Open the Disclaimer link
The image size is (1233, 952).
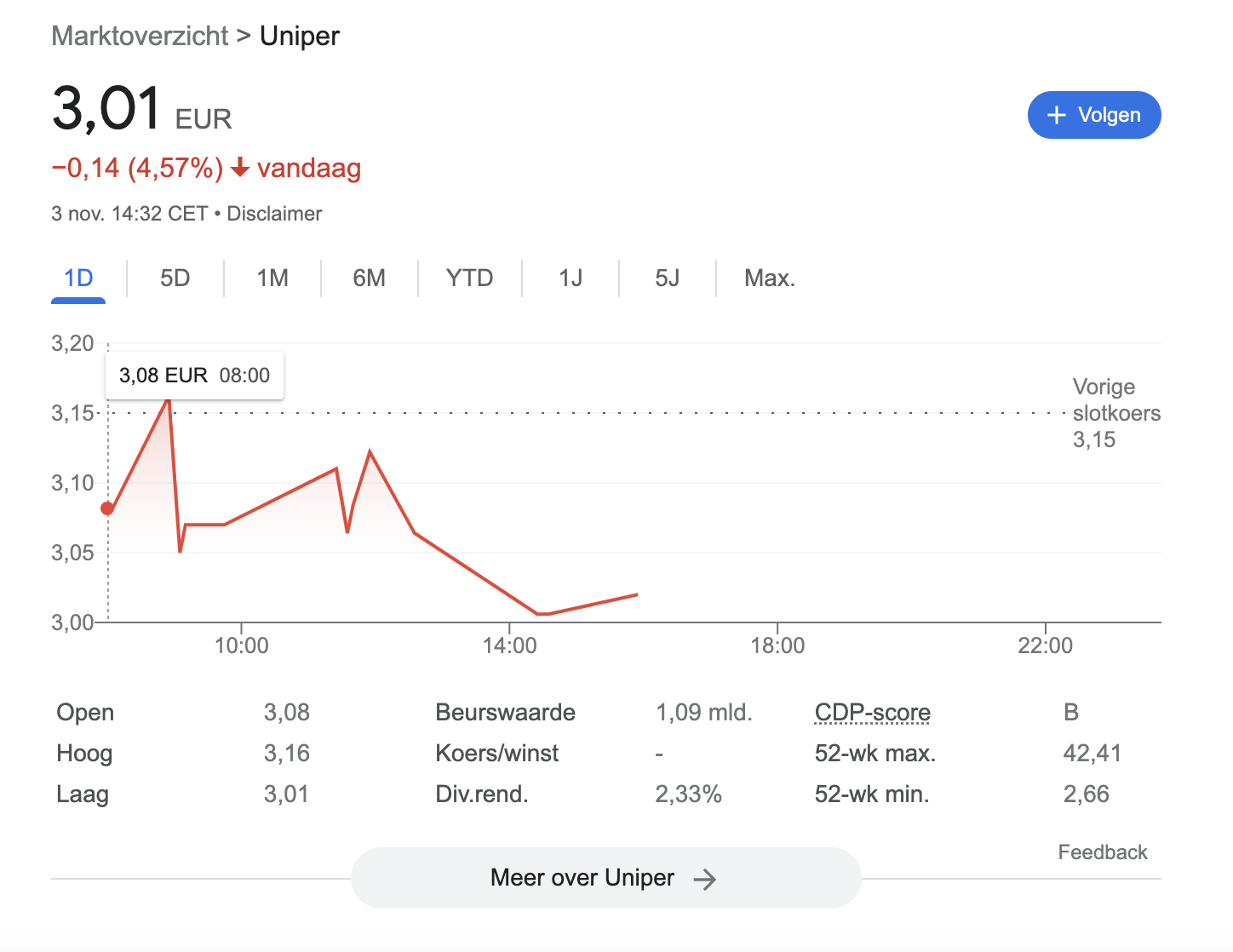[274, 214]
